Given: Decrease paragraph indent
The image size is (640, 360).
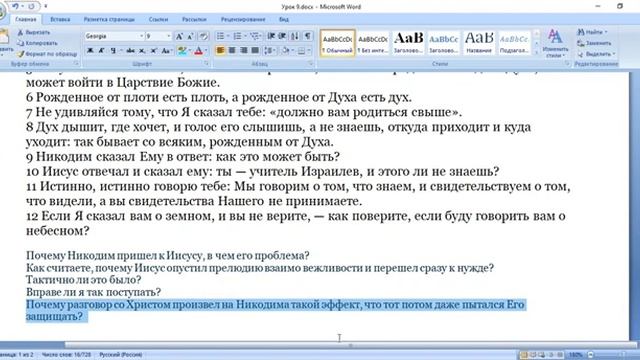Looking at the screenshot, I should pyautogui.click(x=271, y=36).
